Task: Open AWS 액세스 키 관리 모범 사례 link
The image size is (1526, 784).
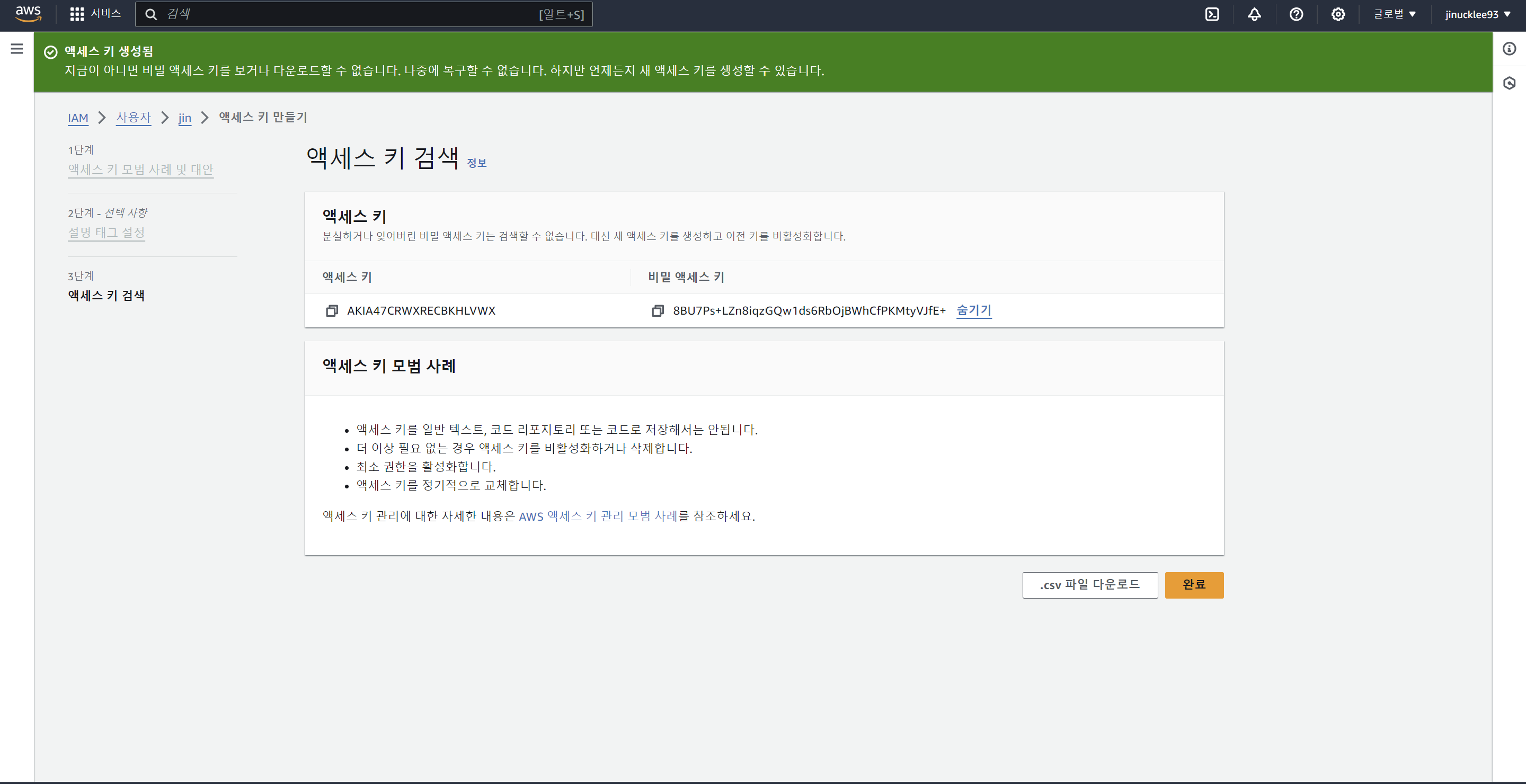Action: [x=598, y=516]
